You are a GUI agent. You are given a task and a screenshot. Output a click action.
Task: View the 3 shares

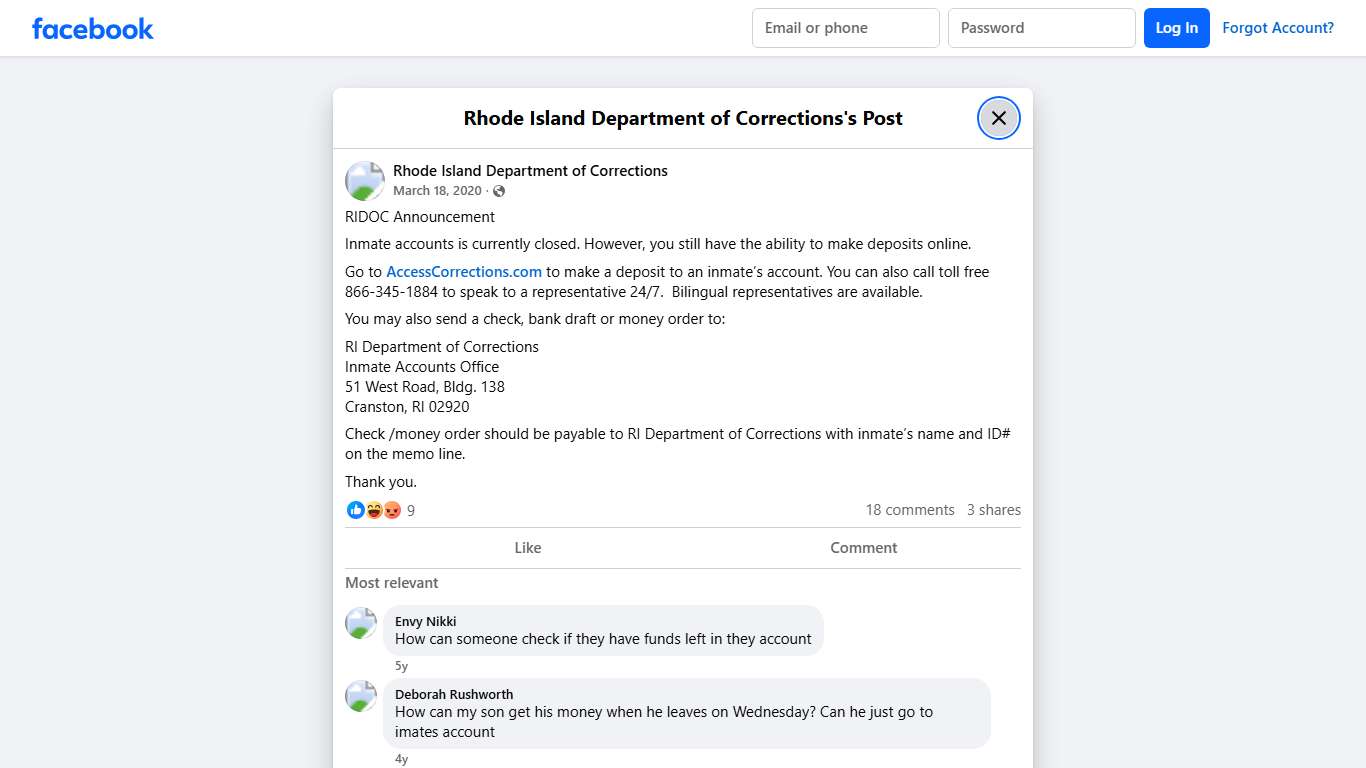(x=994, y=510)
